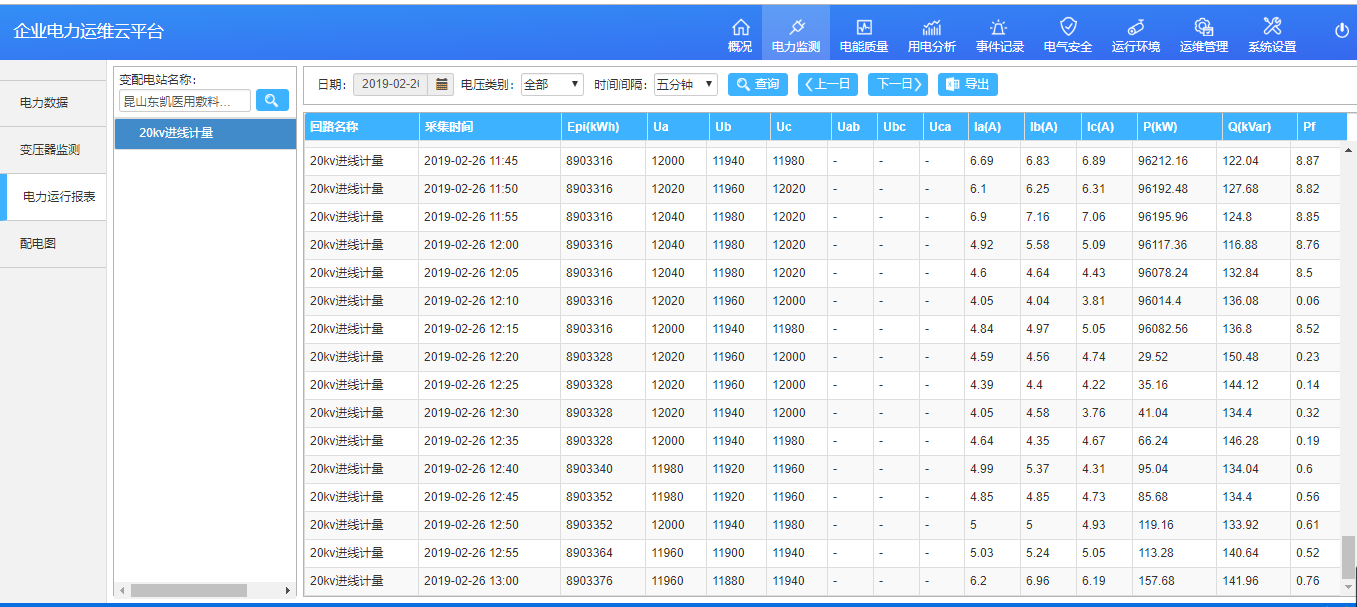Click the Uca column header

pos(944,127)
